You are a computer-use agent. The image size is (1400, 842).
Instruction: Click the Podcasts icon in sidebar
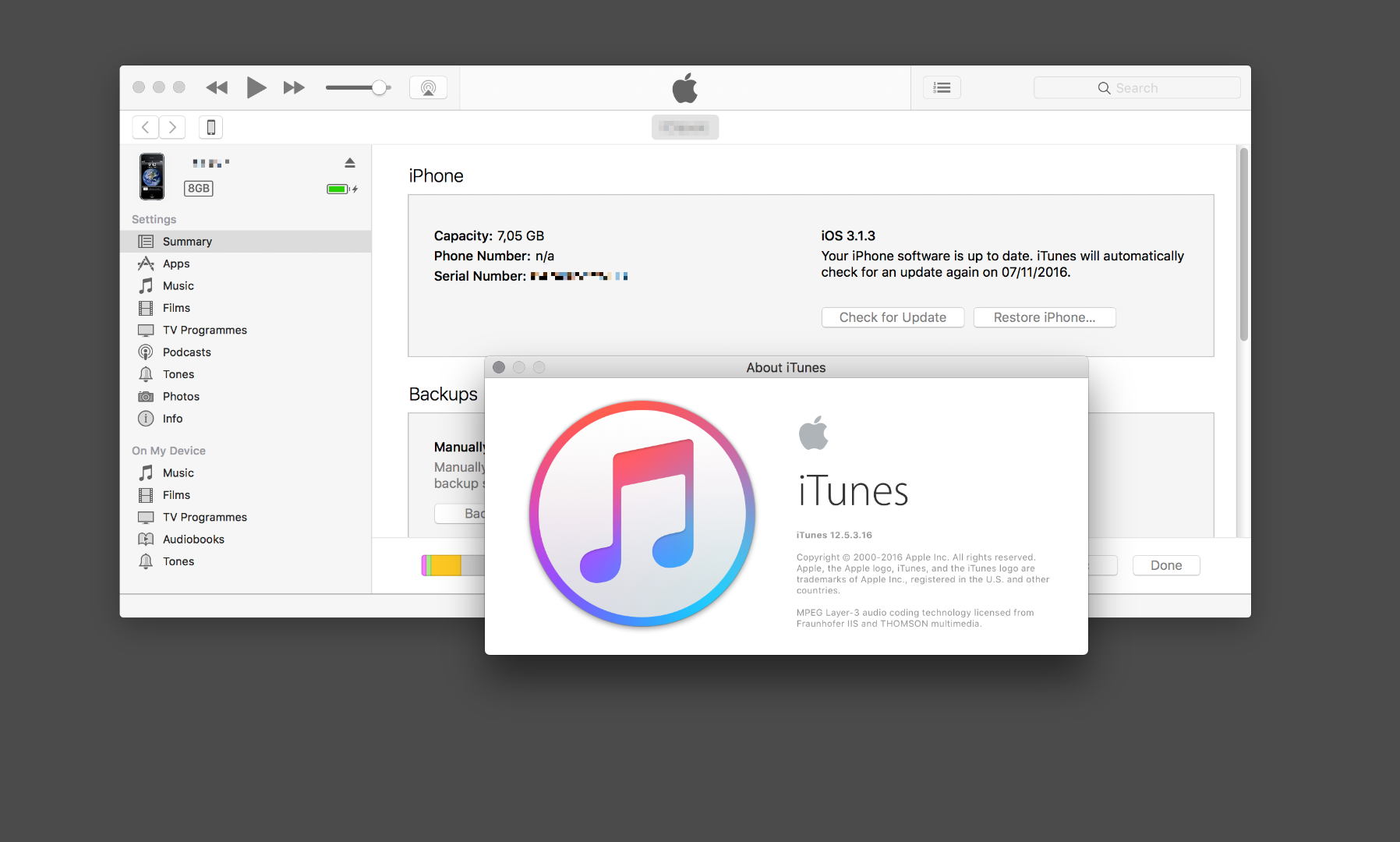(146, 352)
